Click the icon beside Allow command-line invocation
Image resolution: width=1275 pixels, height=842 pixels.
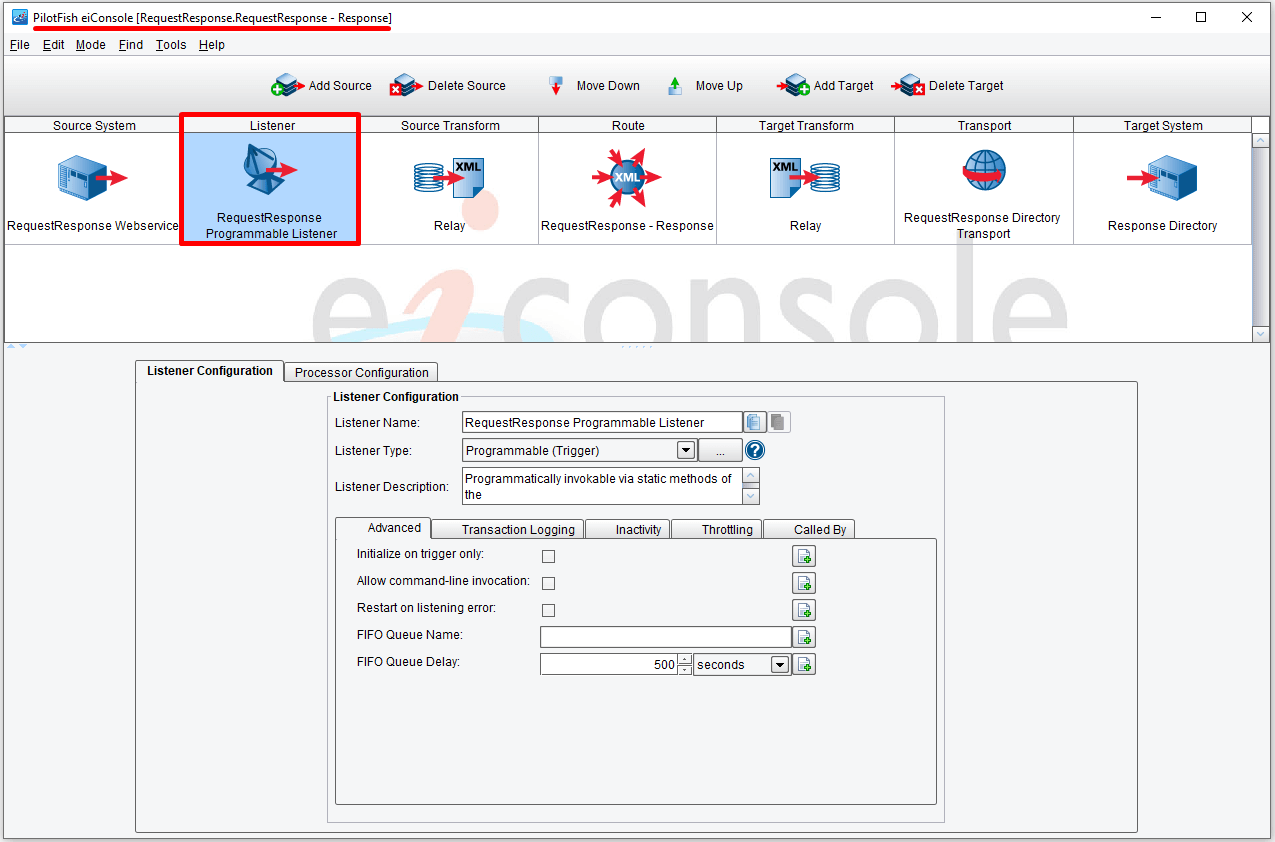tap(804, 583)
